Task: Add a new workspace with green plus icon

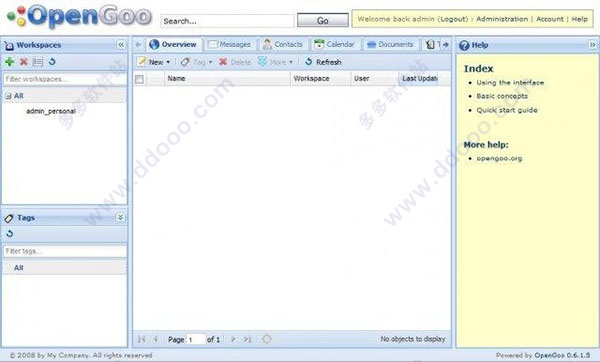Action: [10, 62]
